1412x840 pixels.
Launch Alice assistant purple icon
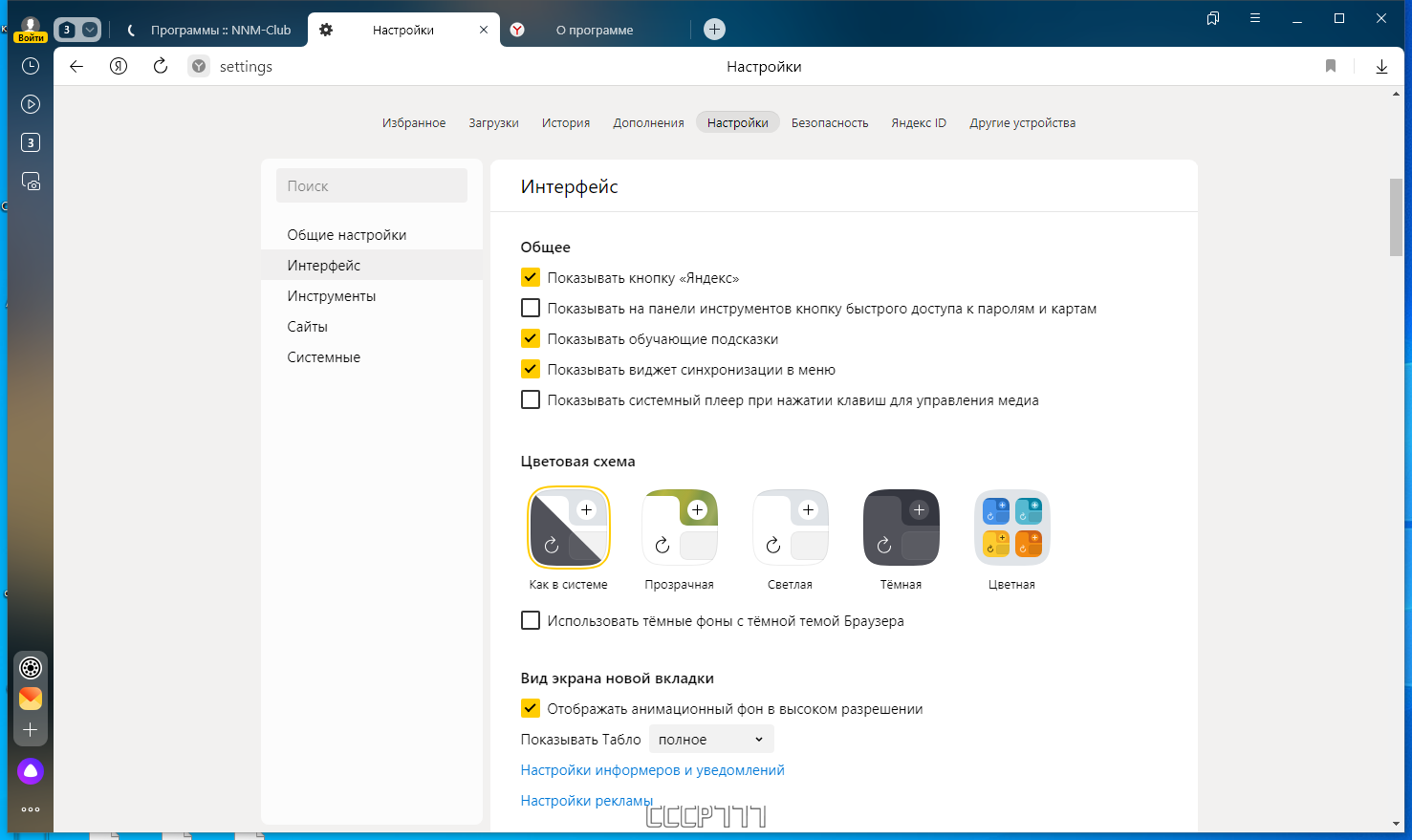[31, 771]
